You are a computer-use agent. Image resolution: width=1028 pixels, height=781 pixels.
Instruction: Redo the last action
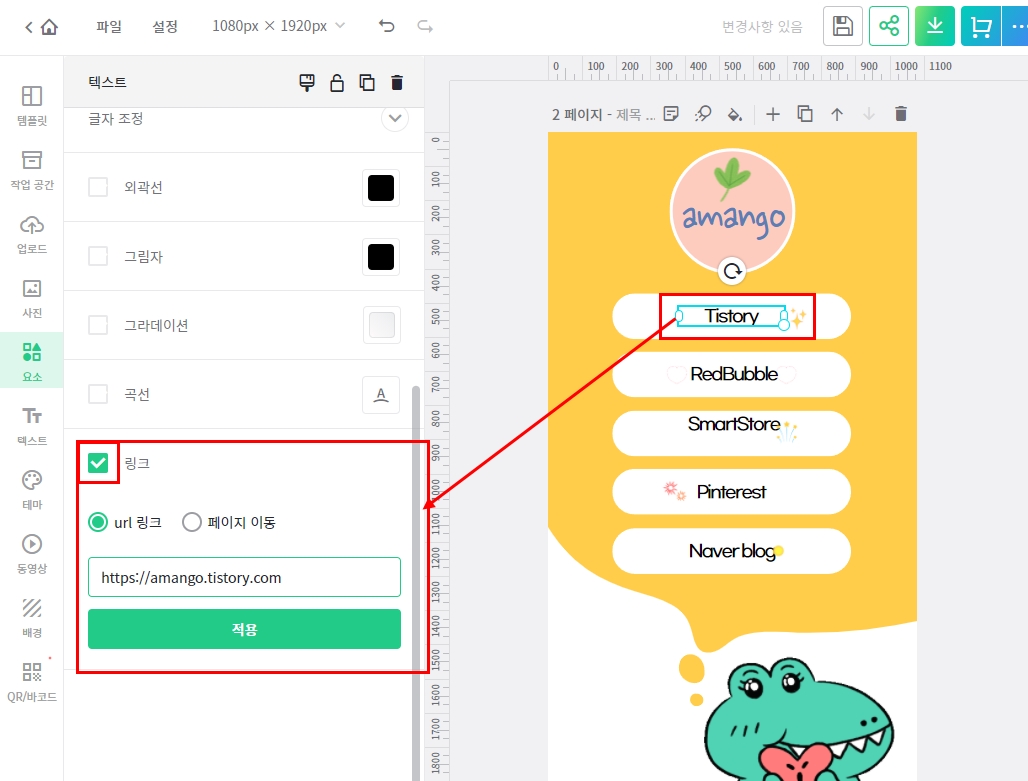point(425,26)
